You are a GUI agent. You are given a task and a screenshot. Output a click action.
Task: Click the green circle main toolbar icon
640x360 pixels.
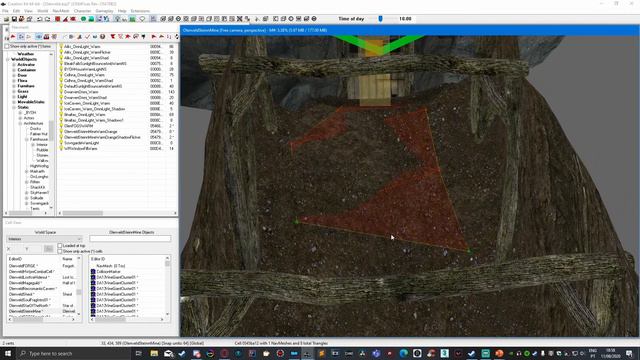(83, 19)
